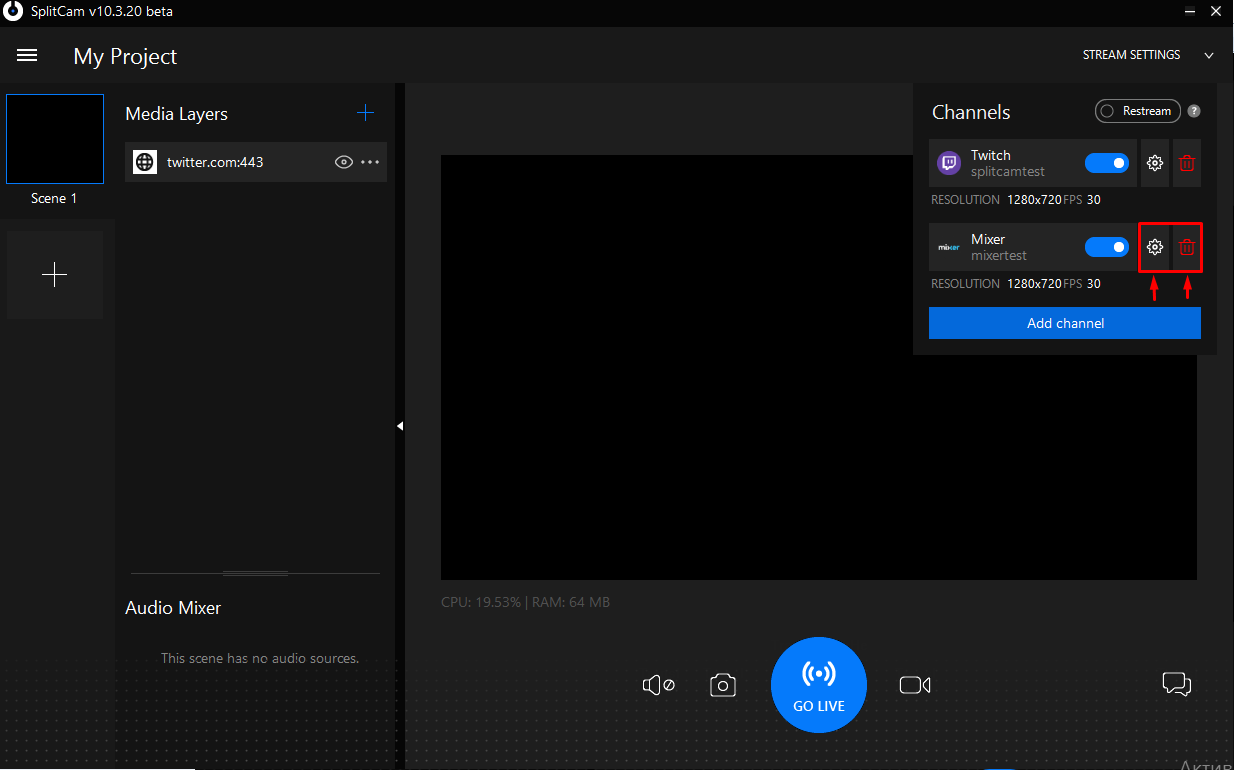Open the webcam video device icon
Image resolution: width=1234 pixels, height=770 pixels.
[x=915, y=684]
